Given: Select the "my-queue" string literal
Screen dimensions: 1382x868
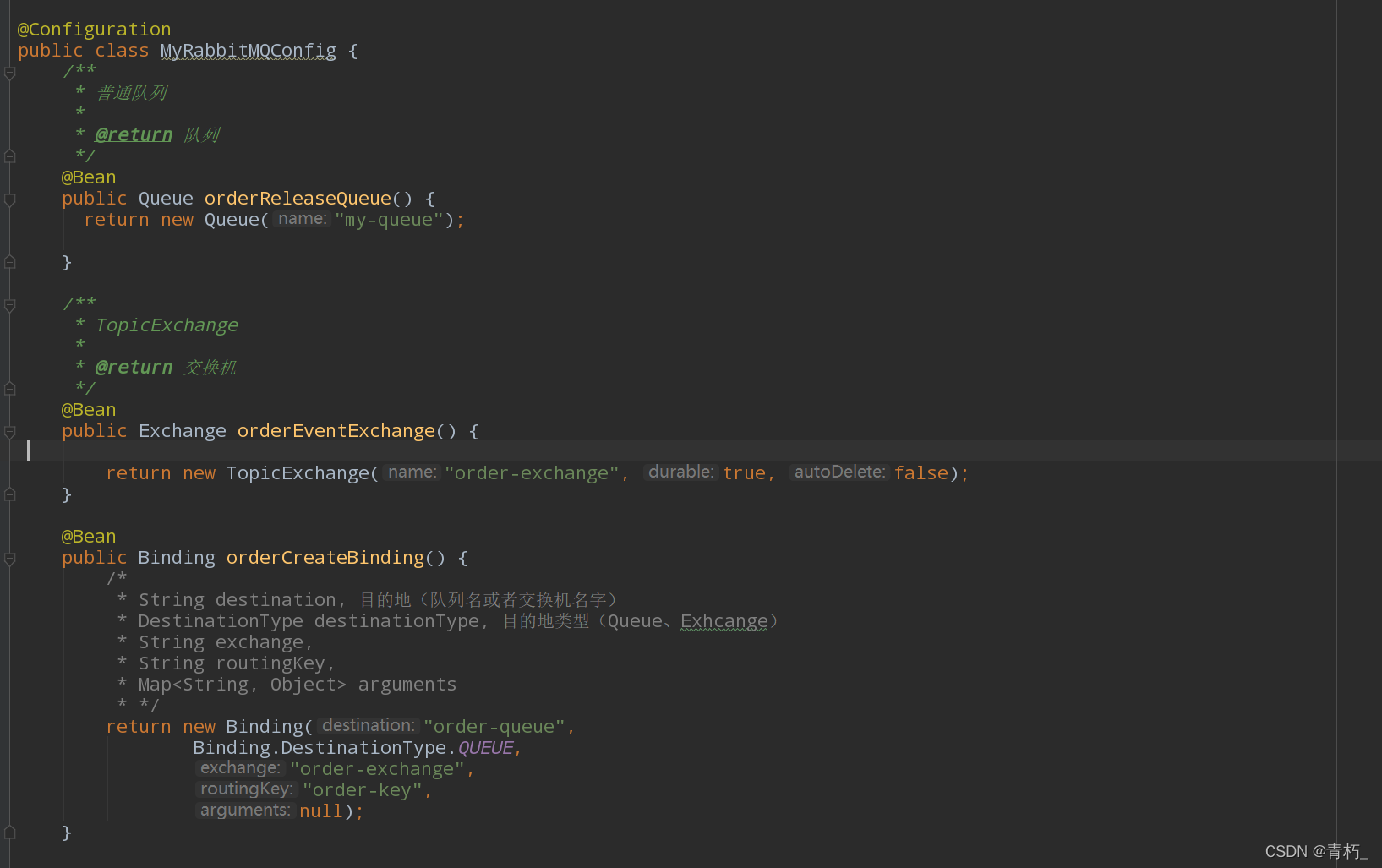Looking at the screenshot, I should [x=389, y=220].
